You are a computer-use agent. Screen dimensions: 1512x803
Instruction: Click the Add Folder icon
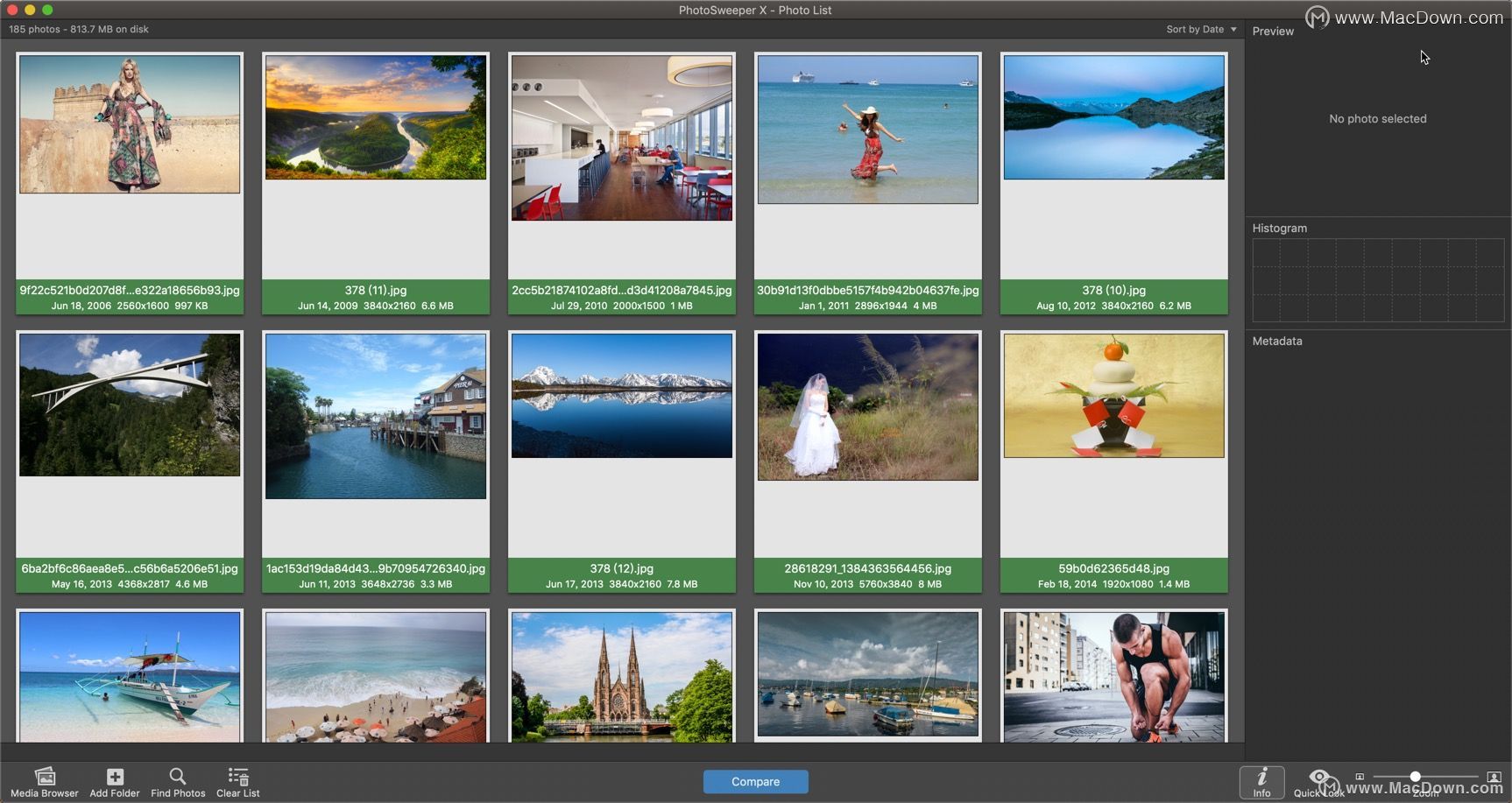115,777
